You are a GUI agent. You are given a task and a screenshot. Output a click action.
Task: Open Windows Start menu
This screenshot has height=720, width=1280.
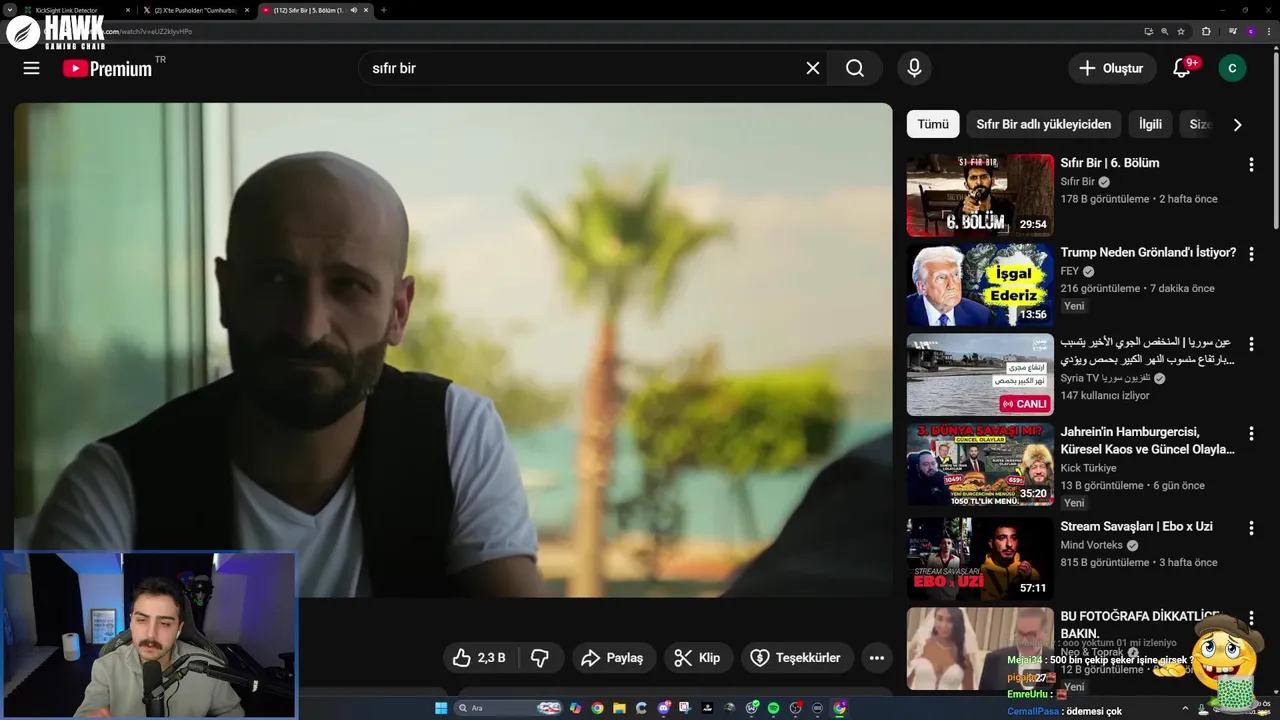tap(441, 708)
